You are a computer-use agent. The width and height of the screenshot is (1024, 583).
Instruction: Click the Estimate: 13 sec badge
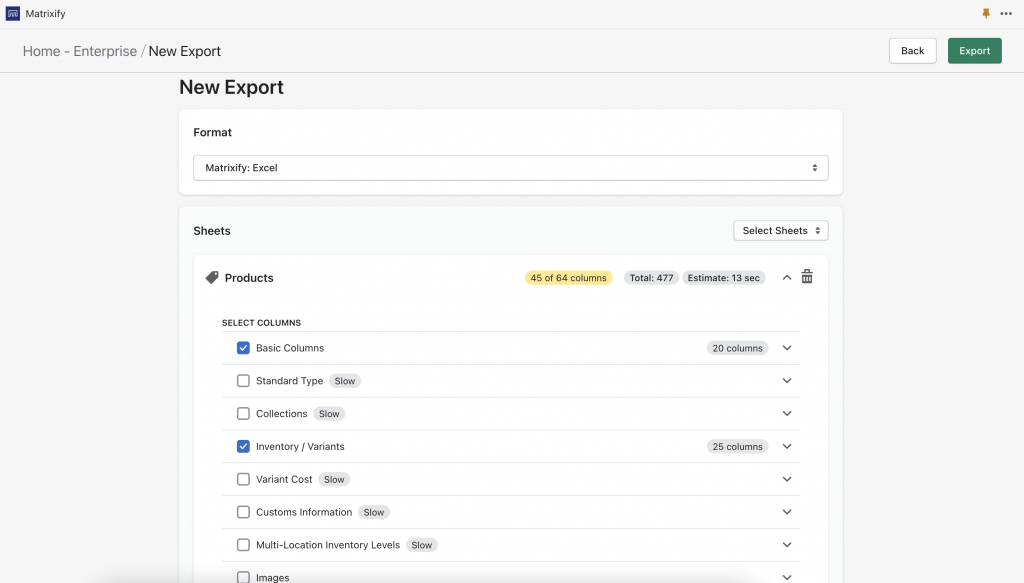pos(723,277)
